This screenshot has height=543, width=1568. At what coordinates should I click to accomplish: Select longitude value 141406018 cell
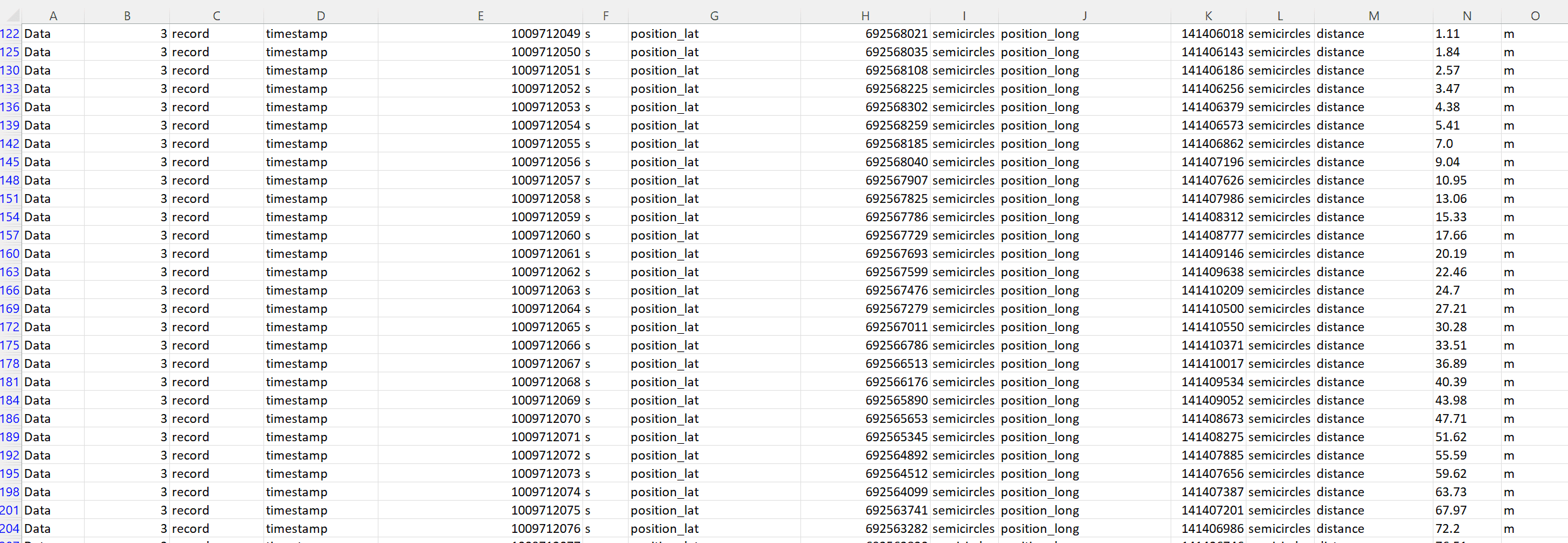pyautogui.click(x=1208, y=34)
